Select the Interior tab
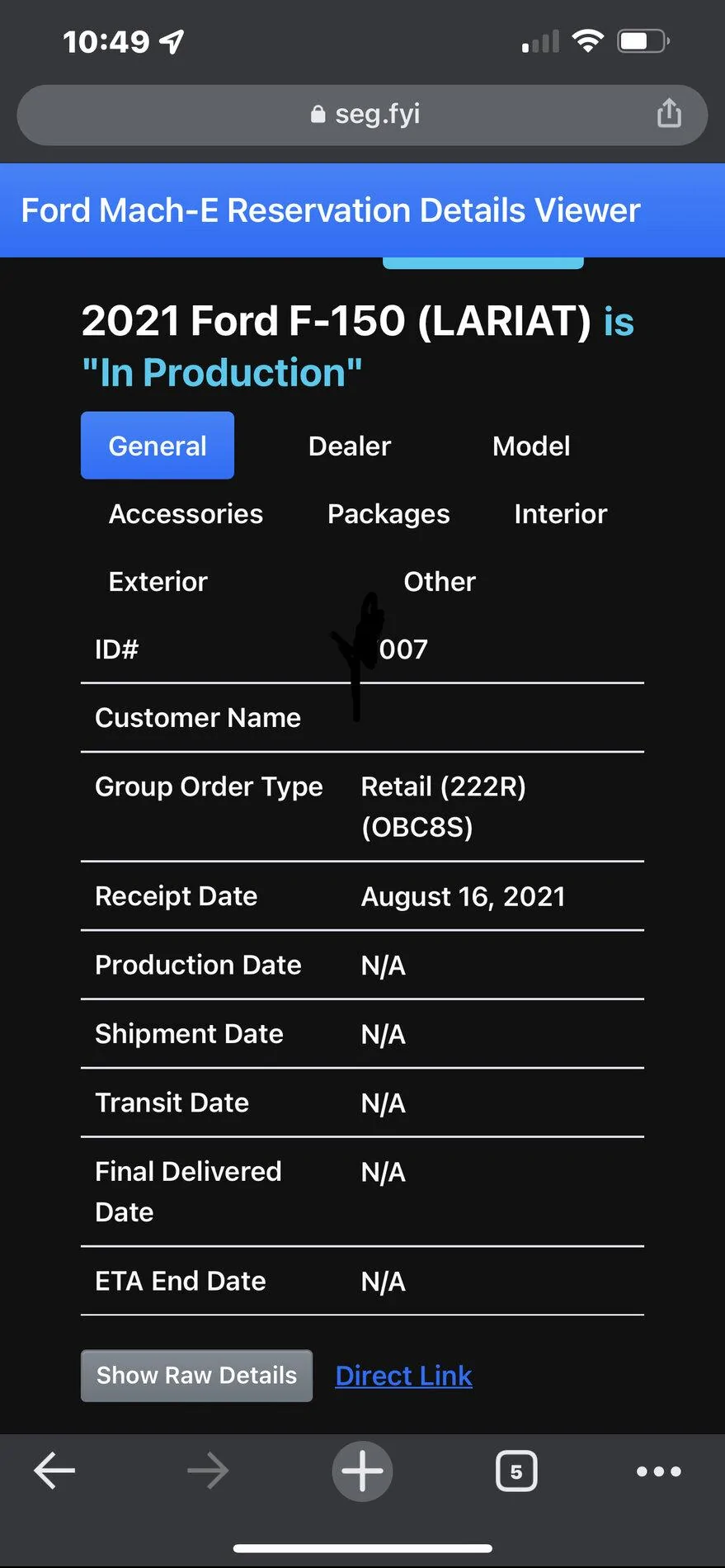The width and height of the screenshot is (725, 1568). click(560, 513)
